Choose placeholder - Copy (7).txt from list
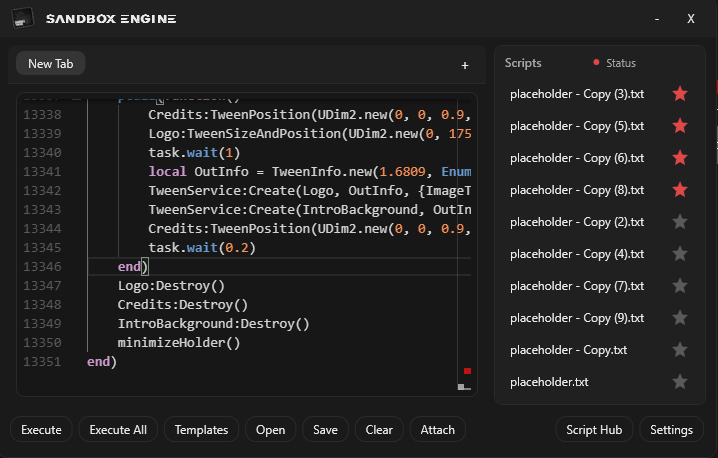Image resolution: width=718 pixels, height=458 pixels. coord(577,286)
